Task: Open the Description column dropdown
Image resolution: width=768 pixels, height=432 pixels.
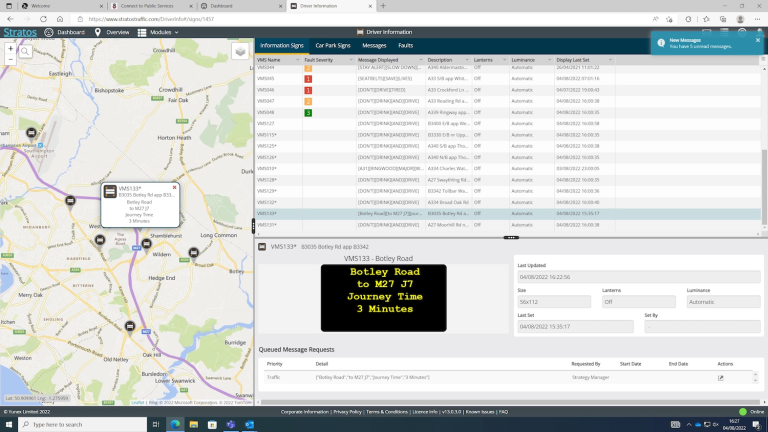Action: [467, 60]
